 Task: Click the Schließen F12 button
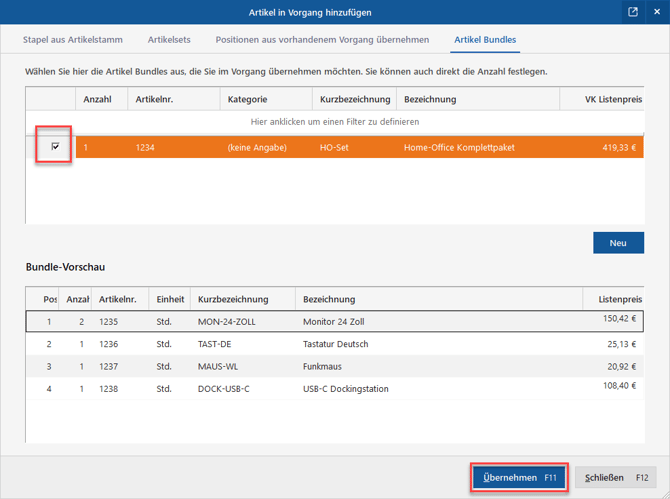click(x=616, y=478)
